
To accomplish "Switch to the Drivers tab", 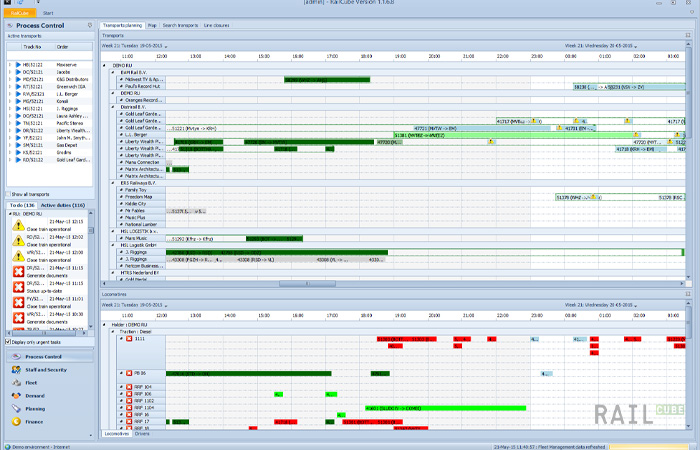I will (142, 433).
